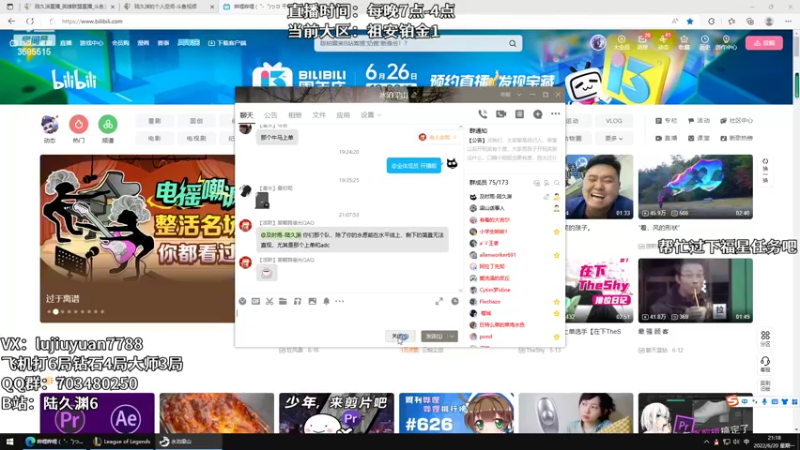Screen dimensions: 800x450
Task: Expand the QQ message input area with arrows icon
Action: (439, 302)
